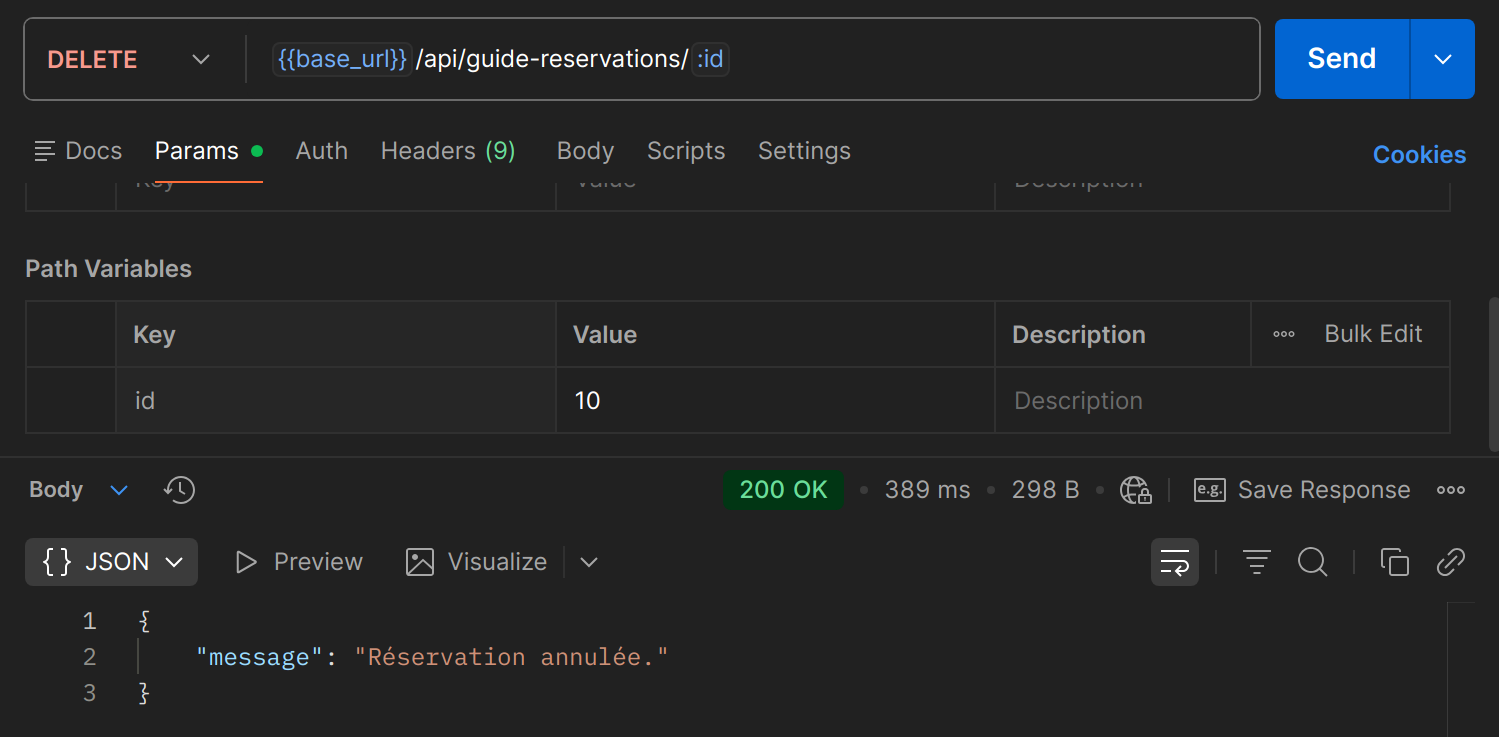
Task: Open the path variables column options icon
Action: click(1284, 334)
